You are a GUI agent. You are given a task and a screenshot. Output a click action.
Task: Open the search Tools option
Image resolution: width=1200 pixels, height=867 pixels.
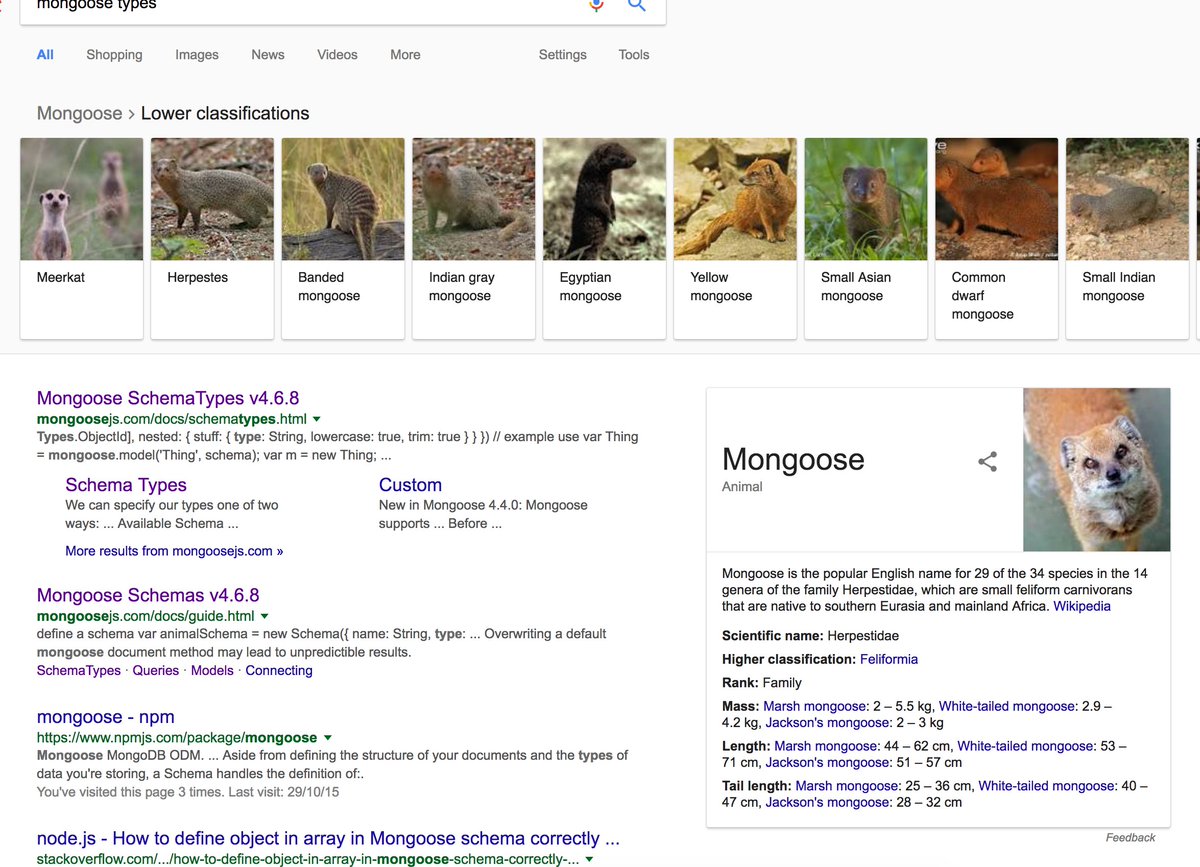pyautogui.click(x=634, y=55)
